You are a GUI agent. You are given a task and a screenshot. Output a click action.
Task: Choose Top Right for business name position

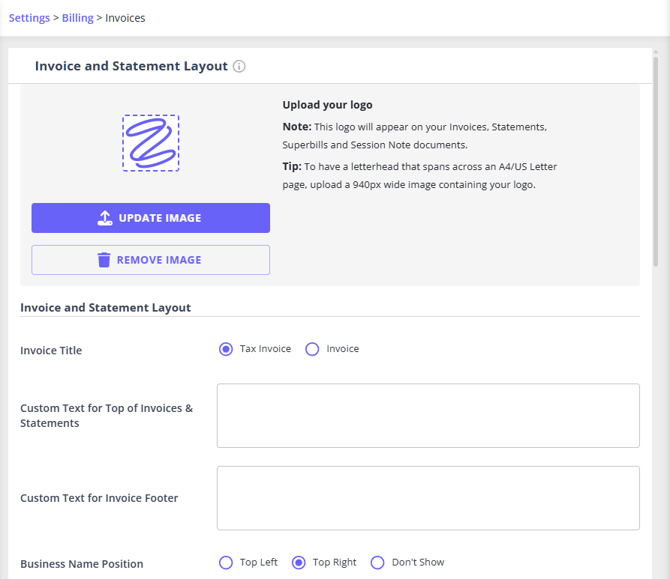click(x=298, y=562)
